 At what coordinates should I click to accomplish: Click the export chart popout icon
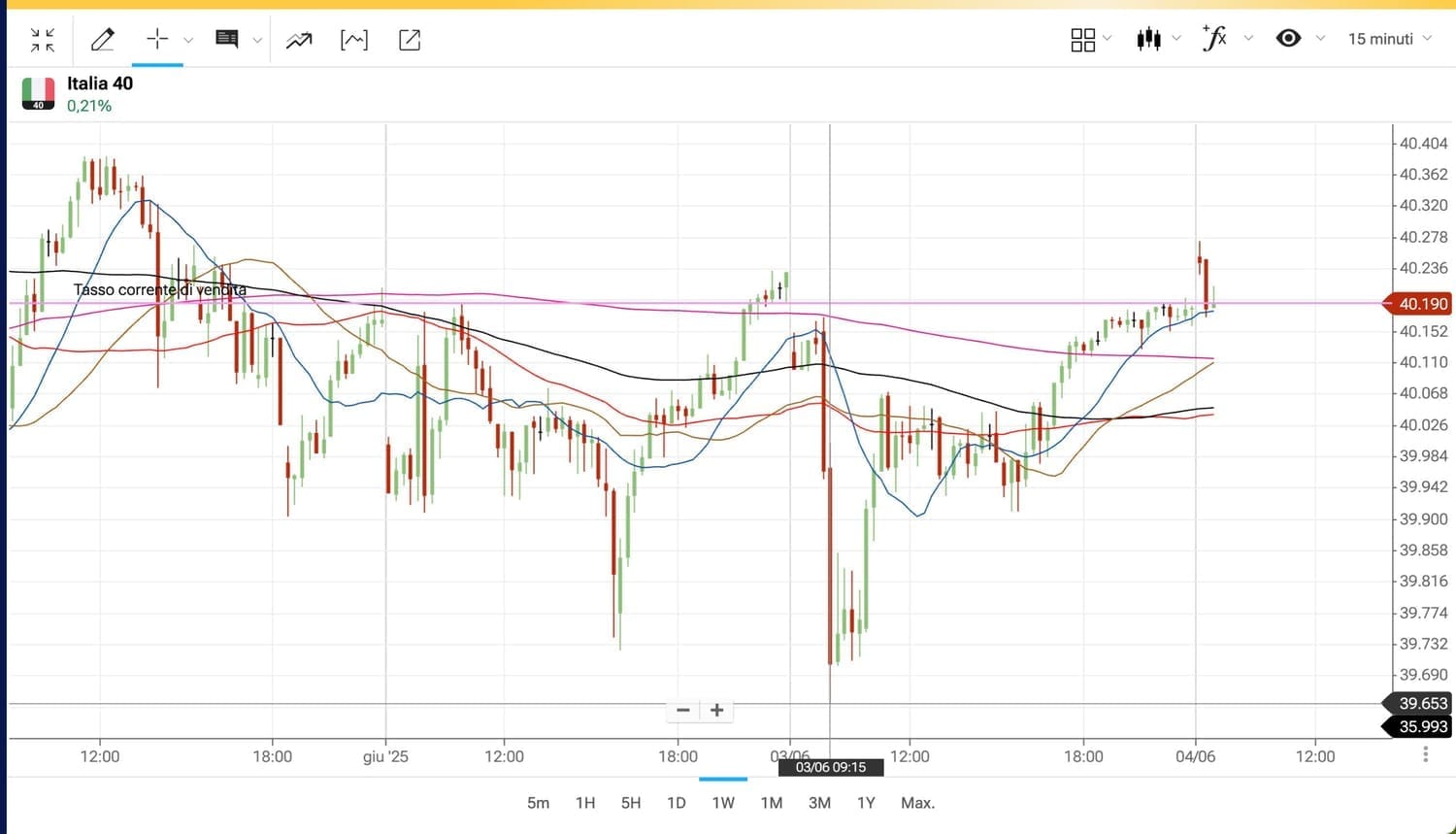410,40
